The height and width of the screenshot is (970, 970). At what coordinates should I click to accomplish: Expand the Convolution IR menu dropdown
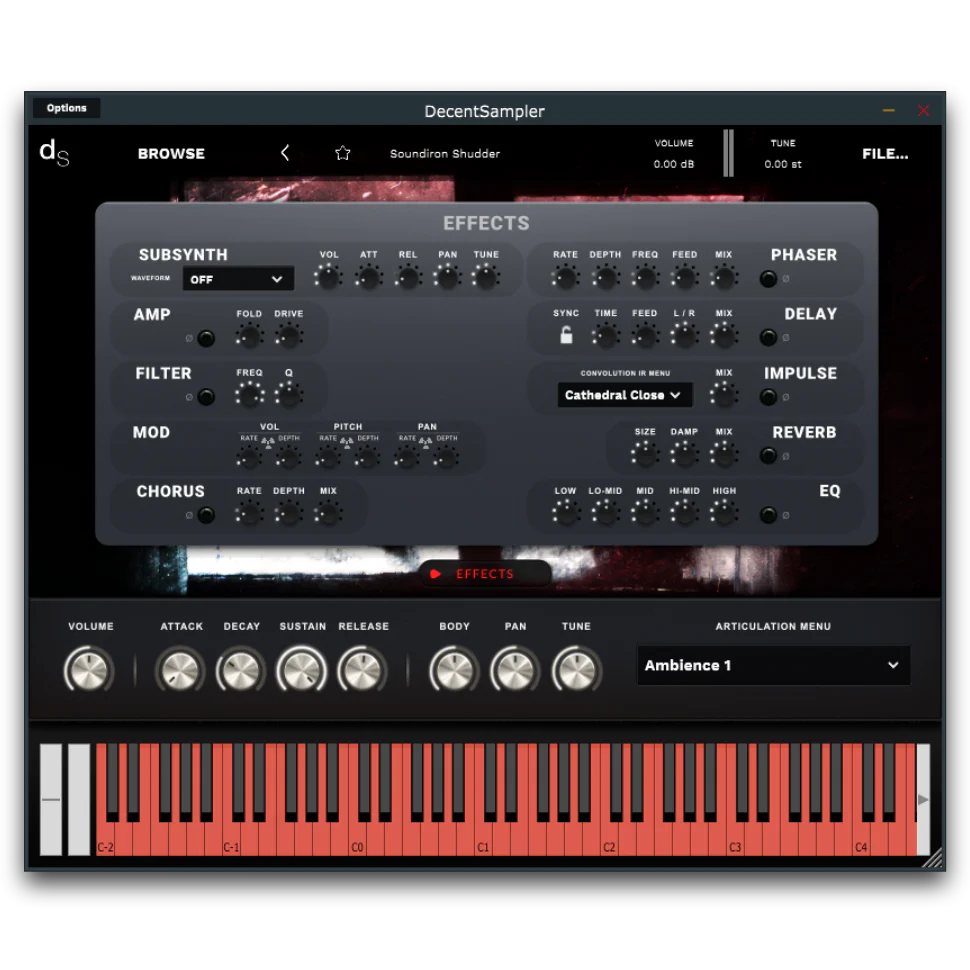(623, 395)
